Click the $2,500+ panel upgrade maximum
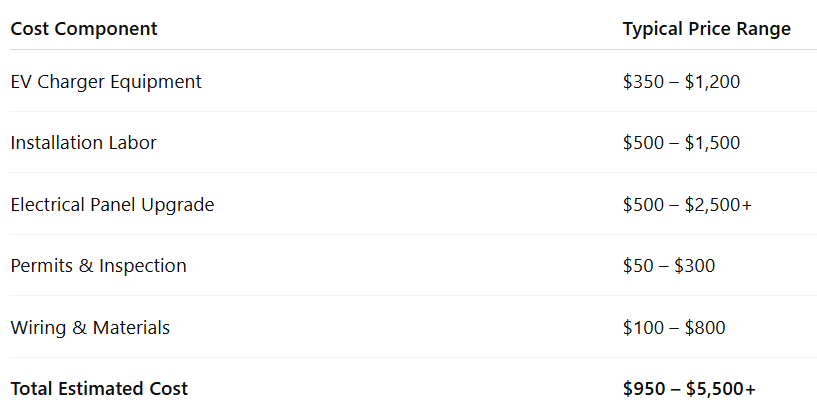This screenshot has width=817, height=414. [718, 205]
